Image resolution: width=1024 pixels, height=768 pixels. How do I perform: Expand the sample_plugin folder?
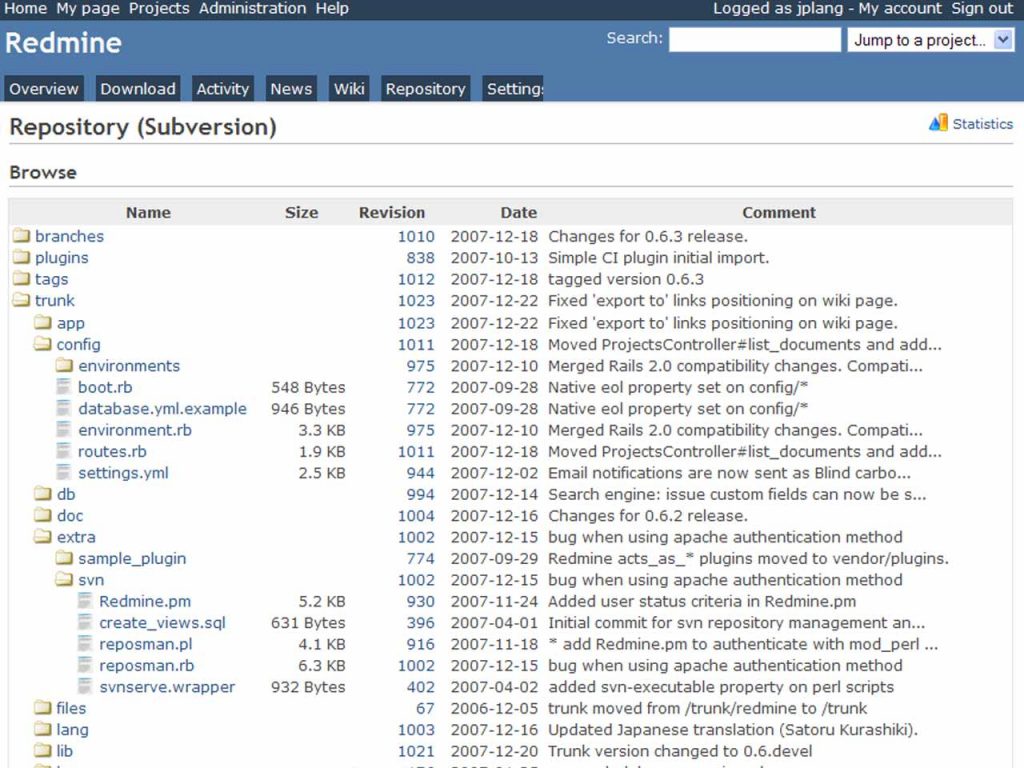[62, 559]
